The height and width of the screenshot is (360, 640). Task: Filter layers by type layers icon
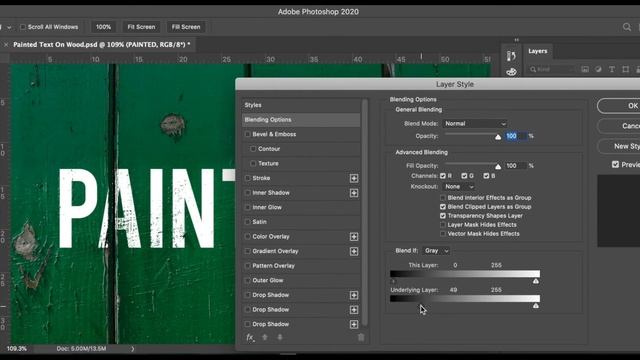pos(612,69)
